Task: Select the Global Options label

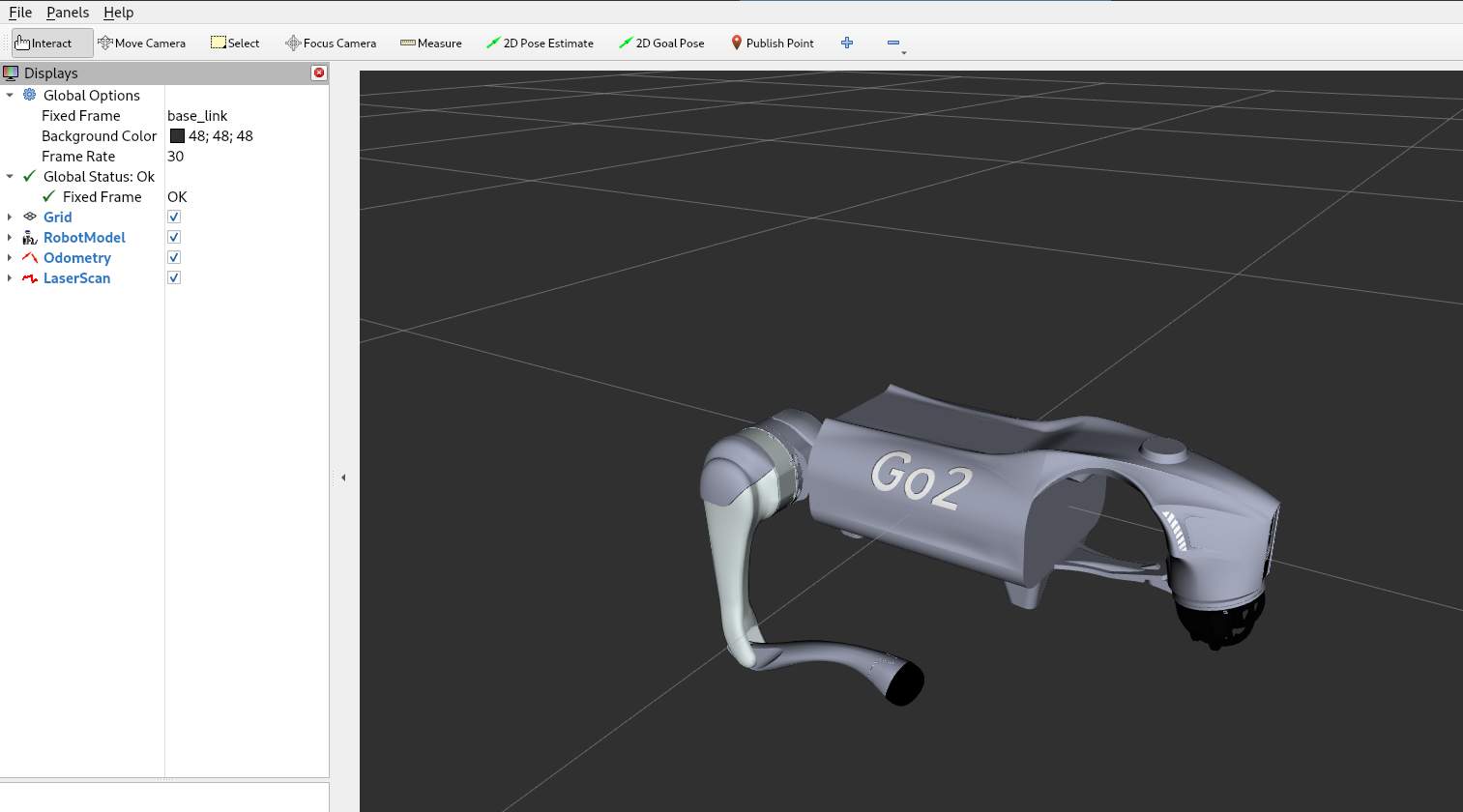Action: [92, 95]
